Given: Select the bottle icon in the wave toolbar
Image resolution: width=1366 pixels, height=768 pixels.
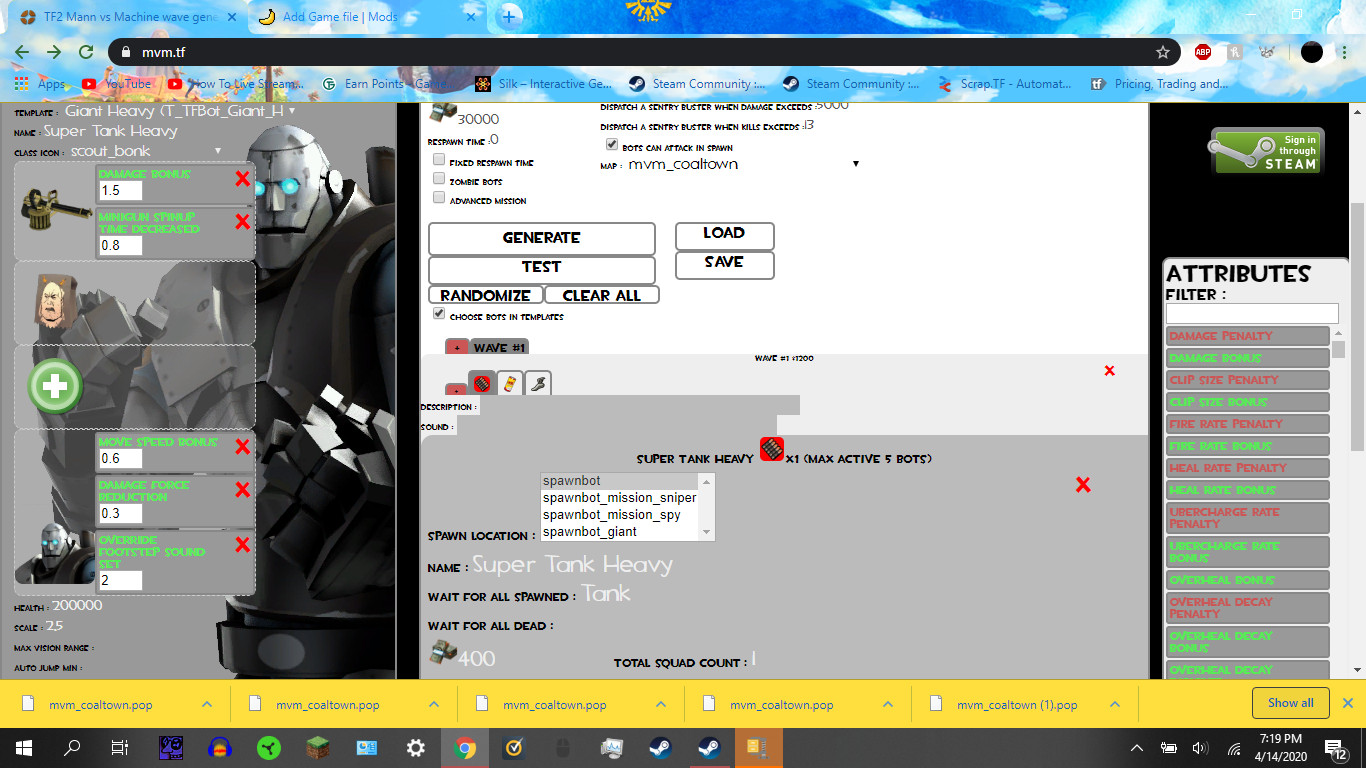Looking at the screenshot, I should 510,383.
